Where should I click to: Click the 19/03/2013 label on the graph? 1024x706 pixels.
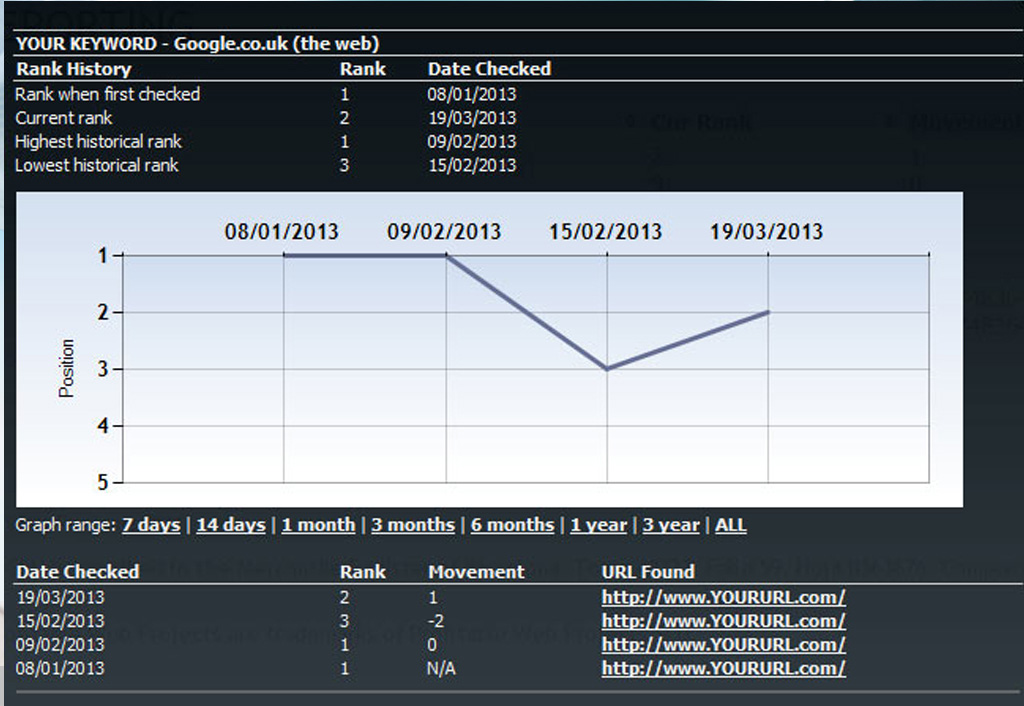click(767, 231)
